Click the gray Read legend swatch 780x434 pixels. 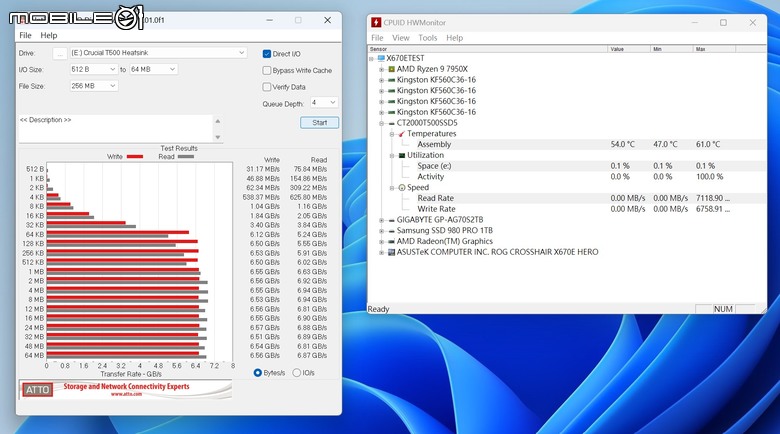pos(186,156)
